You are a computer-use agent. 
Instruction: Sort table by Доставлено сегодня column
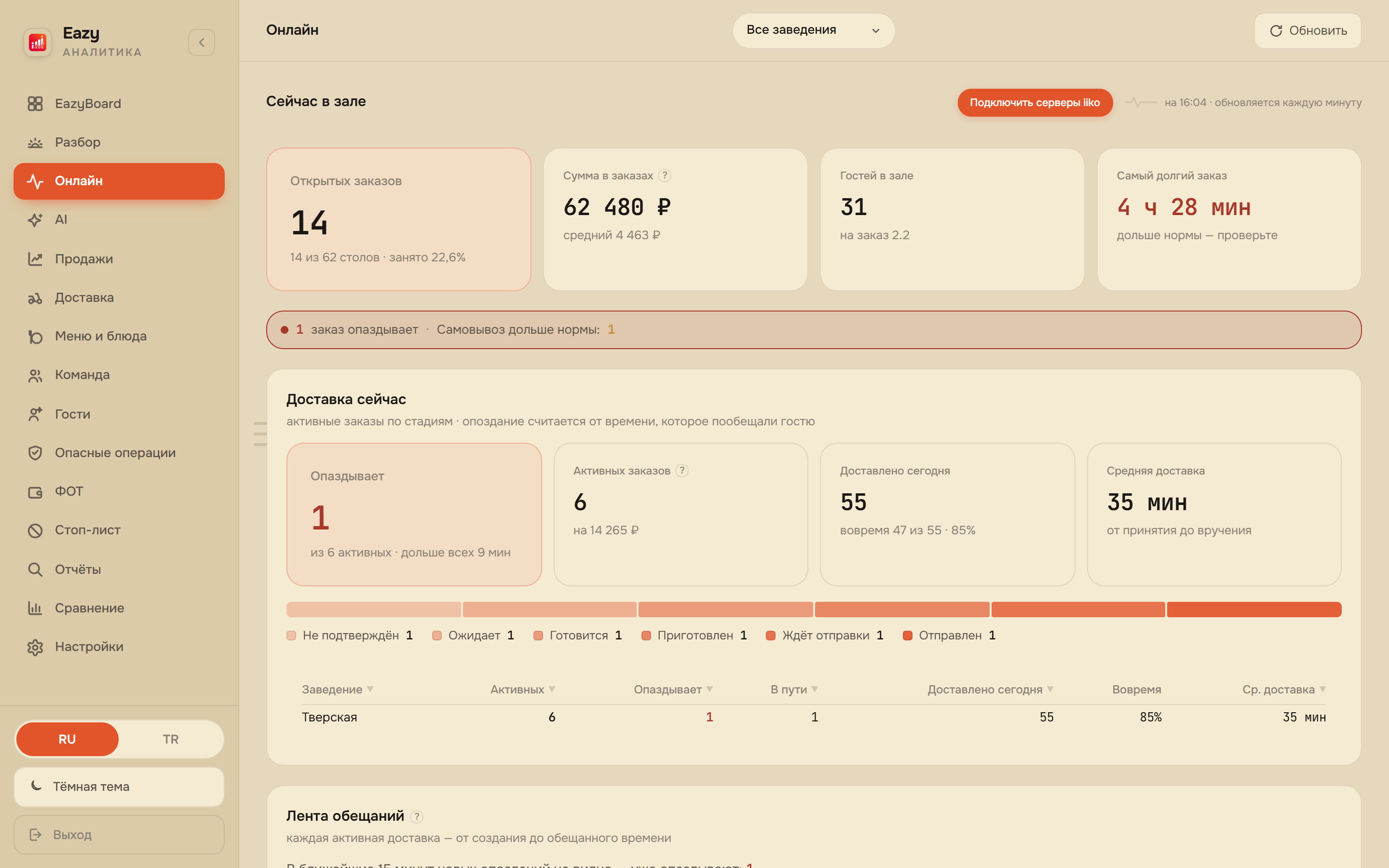990,689
